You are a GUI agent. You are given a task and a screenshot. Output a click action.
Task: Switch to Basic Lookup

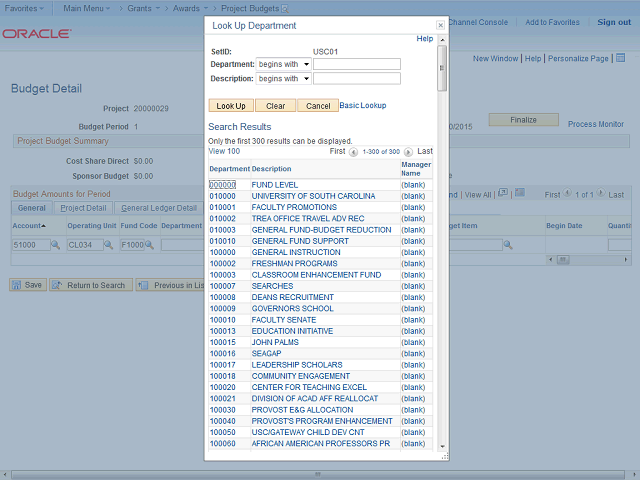click(362, 105)
